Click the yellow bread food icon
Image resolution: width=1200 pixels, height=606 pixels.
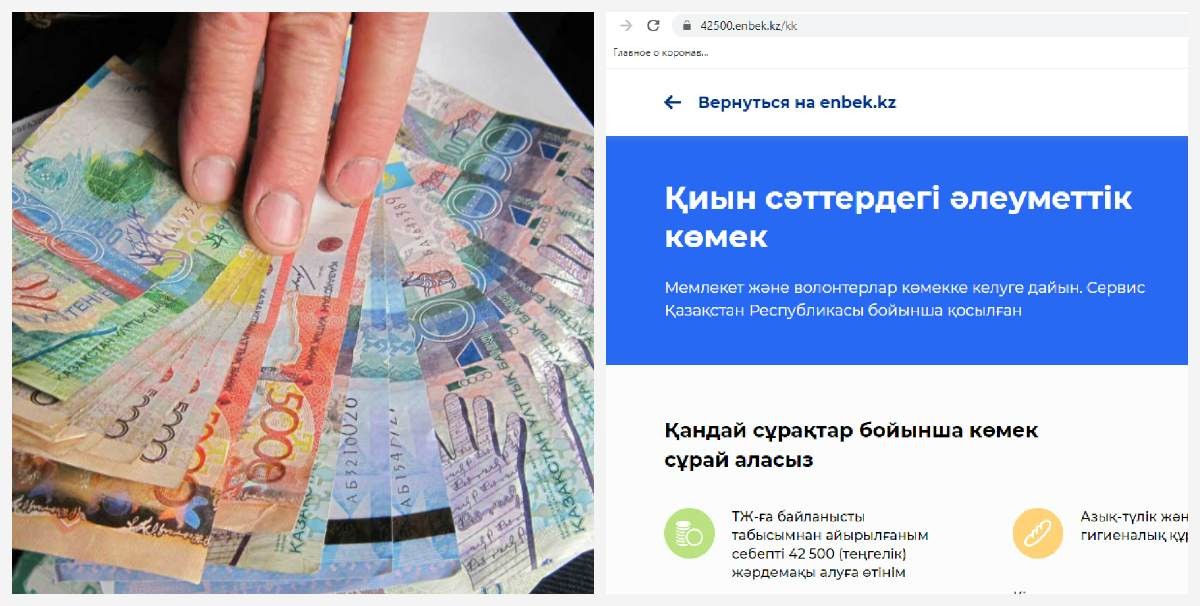click(x=1037, y=533)
